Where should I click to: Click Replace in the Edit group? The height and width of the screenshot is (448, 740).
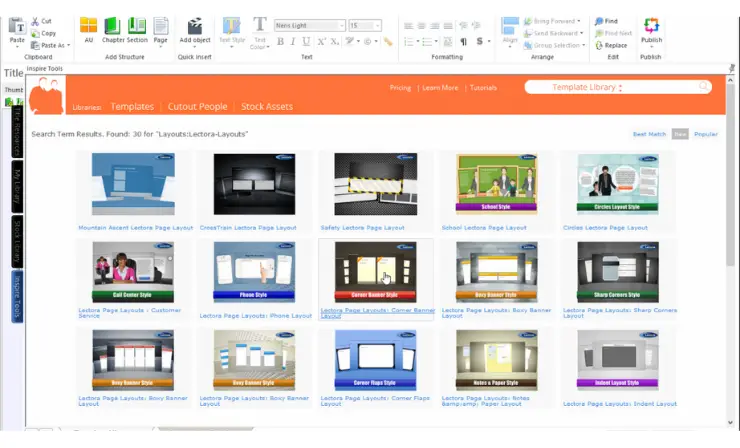(611, 46)
